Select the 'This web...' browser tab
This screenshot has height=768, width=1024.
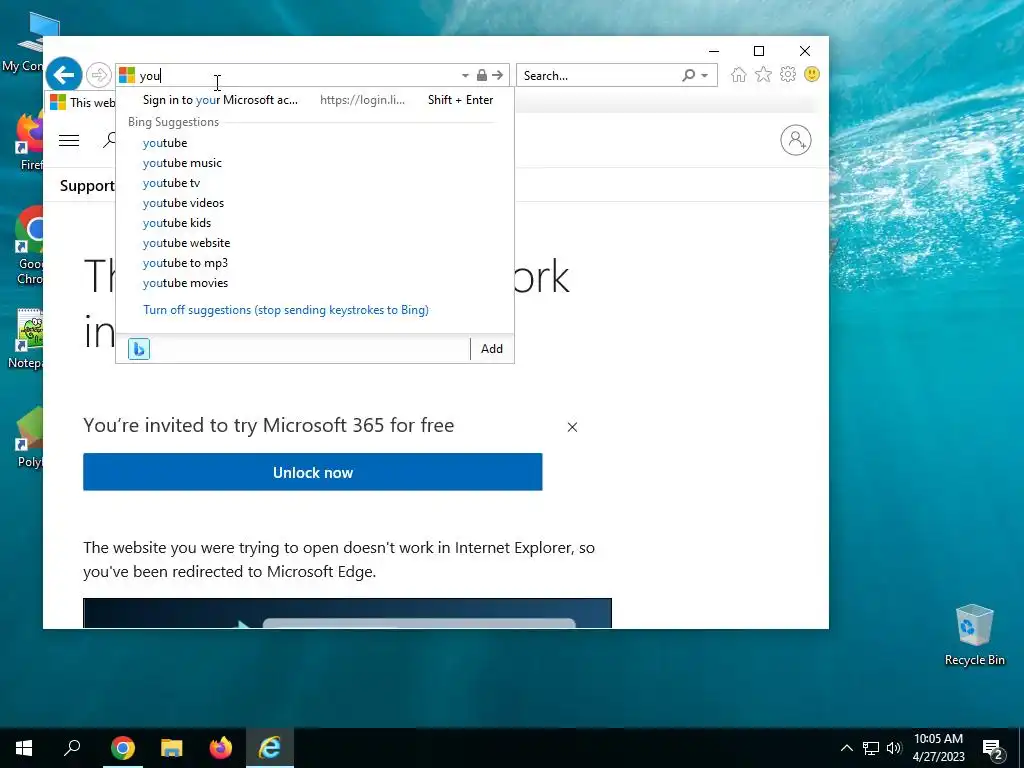(82, 103)
